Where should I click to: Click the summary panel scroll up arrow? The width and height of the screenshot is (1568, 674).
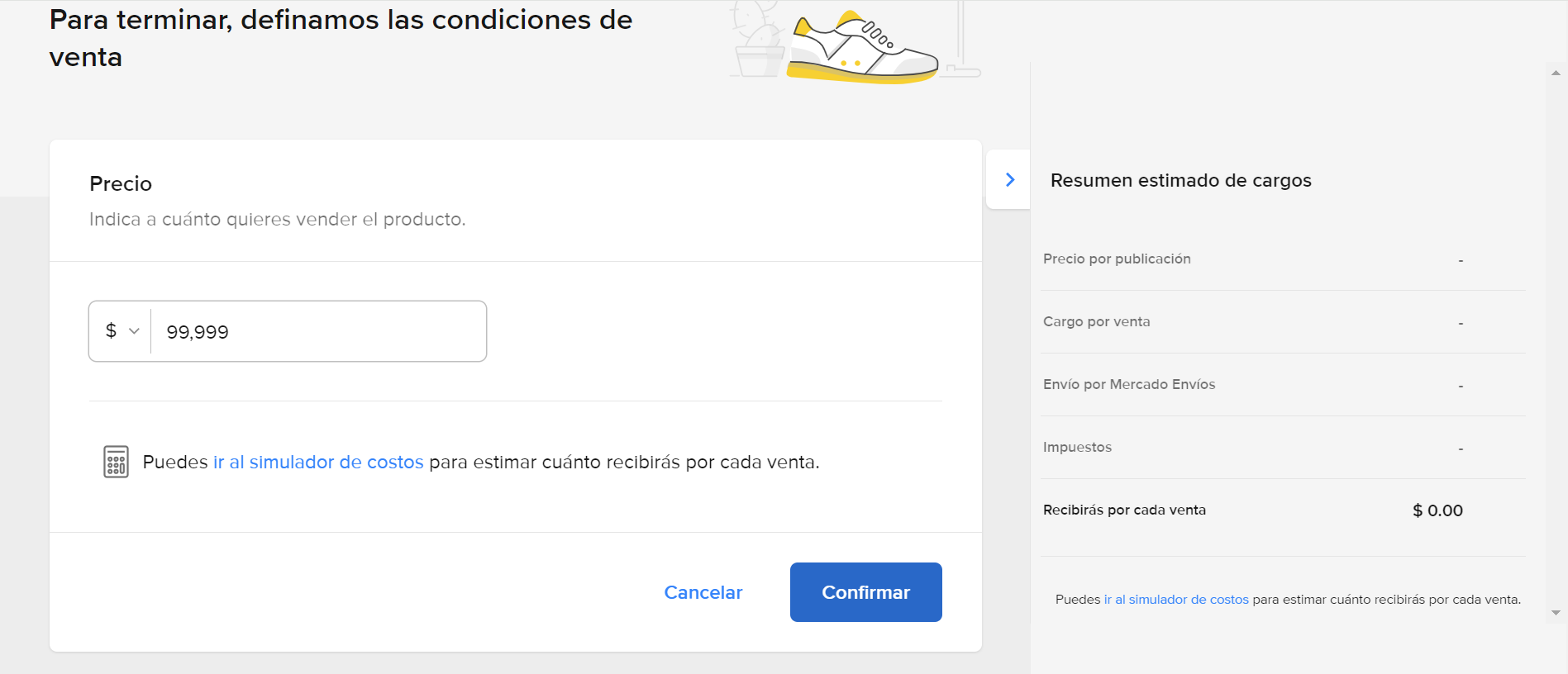click(1556, 73)
